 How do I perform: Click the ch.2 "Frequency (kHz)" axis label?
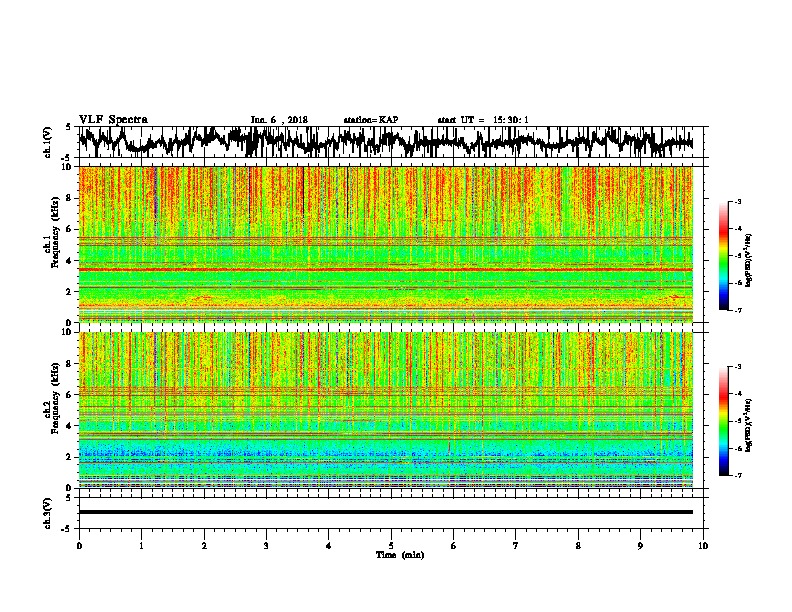click(55, 398)
